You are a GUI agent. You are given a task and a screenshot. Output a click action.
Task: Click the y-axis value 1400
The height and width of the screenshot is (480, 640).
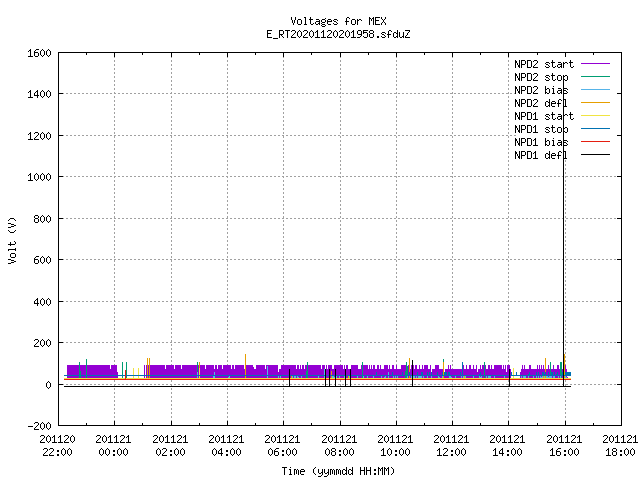click(x=39, y=94)
